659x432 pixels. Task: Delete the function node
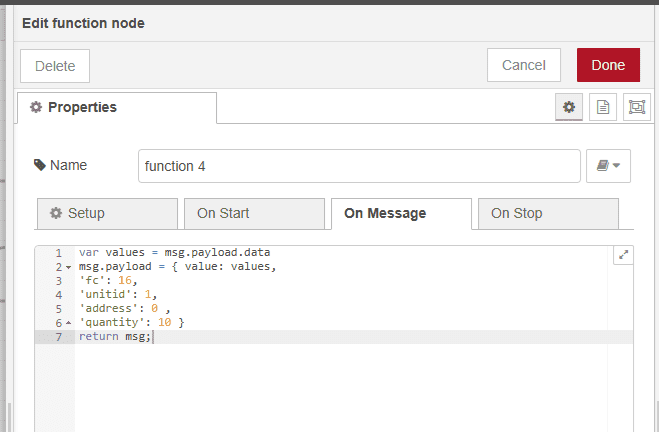[55, 66]
